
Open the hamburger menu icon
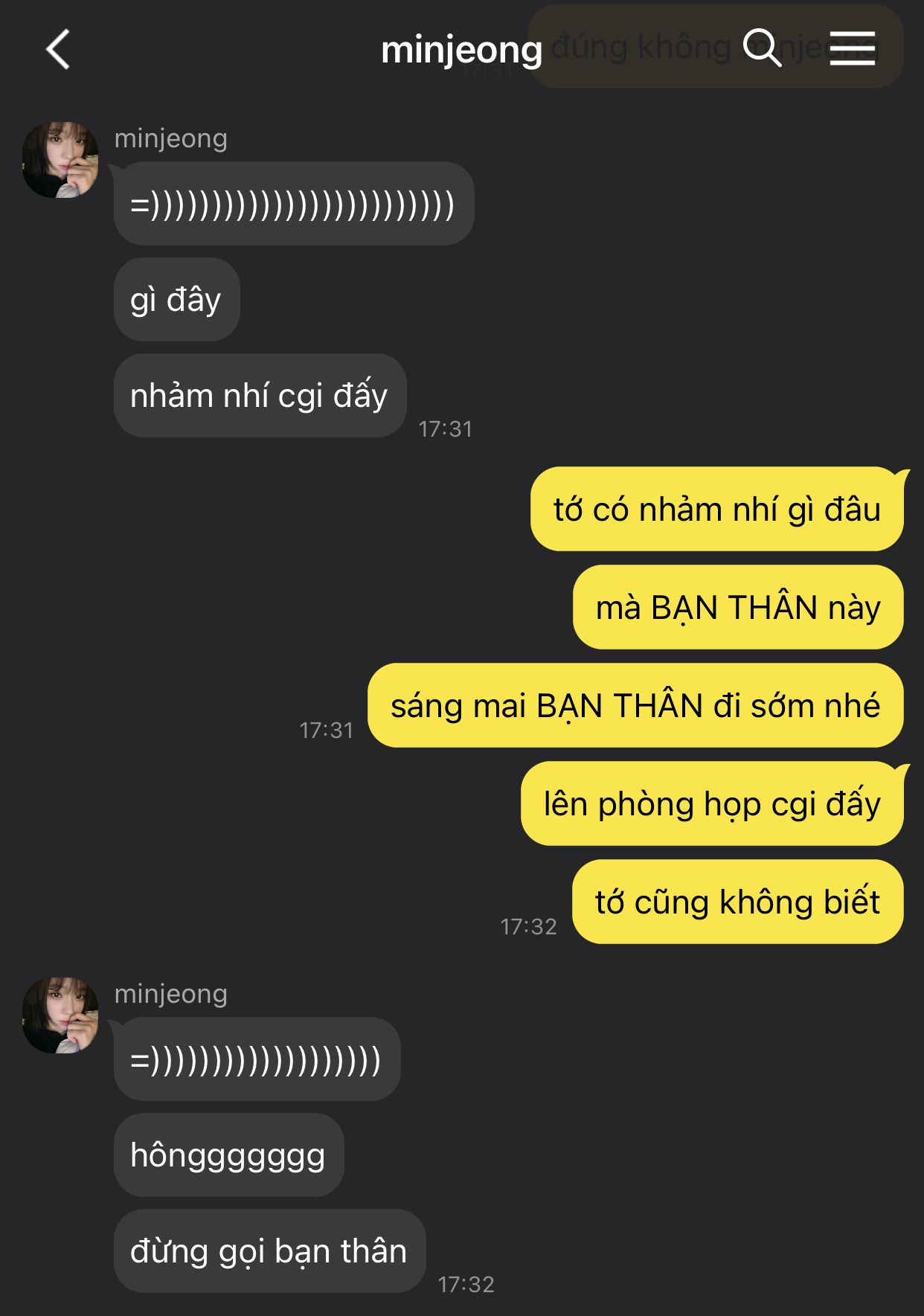click(853, 48)
